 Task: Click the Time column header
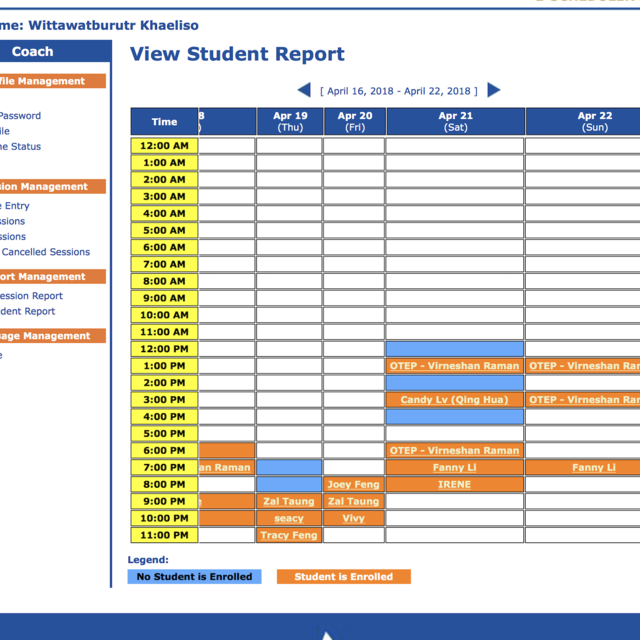(x=164, y=121)
